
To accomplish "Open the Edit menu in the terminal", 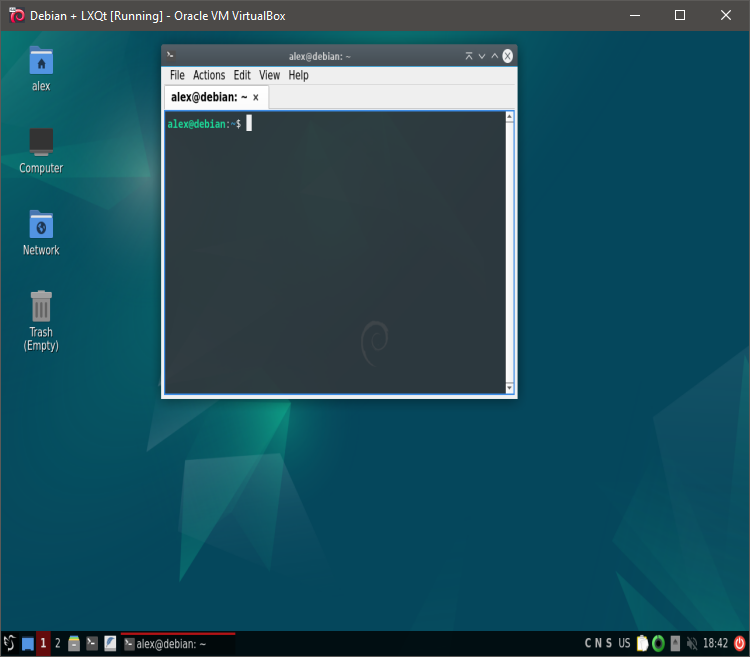I will 242,75.
